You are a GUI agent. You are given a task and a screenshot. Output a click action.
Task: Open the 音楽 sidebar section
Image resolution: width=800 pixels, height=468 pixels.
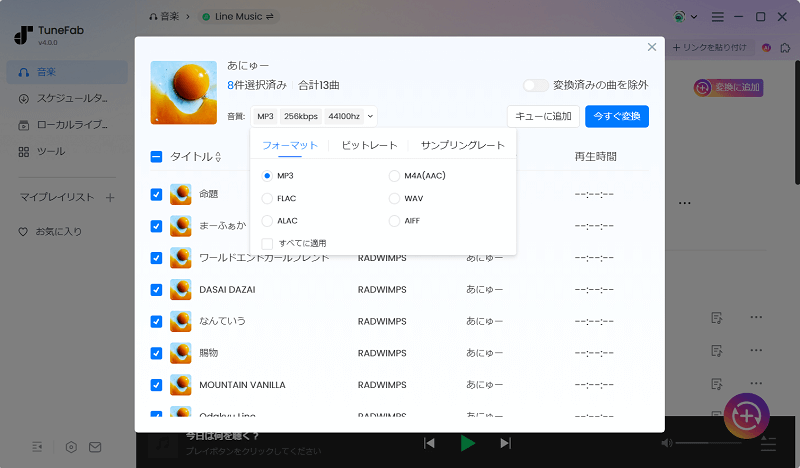point(67,72)
